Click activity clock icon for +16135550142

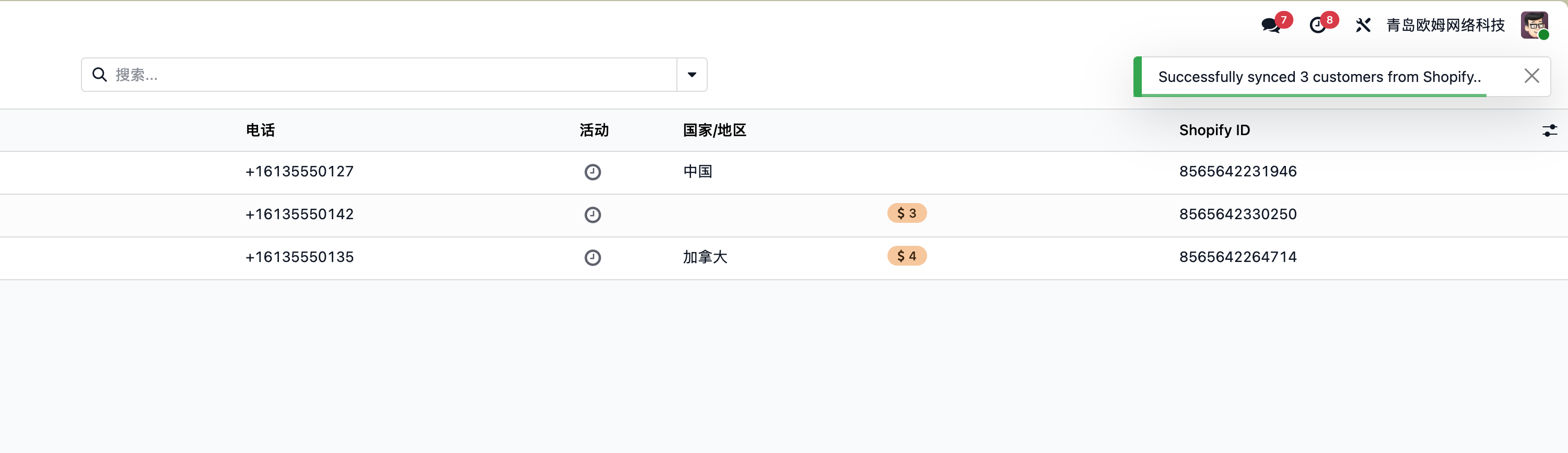coord(593,214)
